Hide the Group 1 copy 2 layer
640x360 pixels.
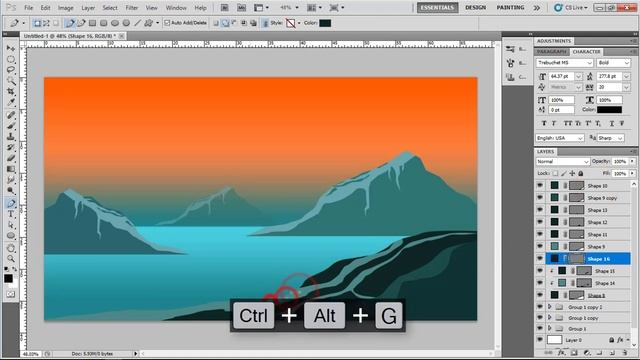point(540,307)
